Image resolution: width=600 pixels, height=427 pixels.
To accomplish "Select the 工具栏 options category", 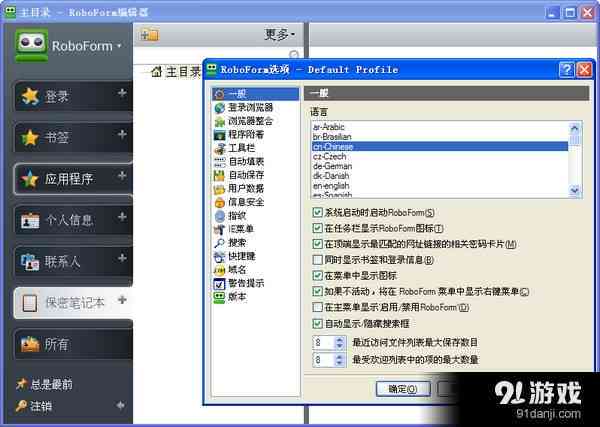I will pos(234,148).
